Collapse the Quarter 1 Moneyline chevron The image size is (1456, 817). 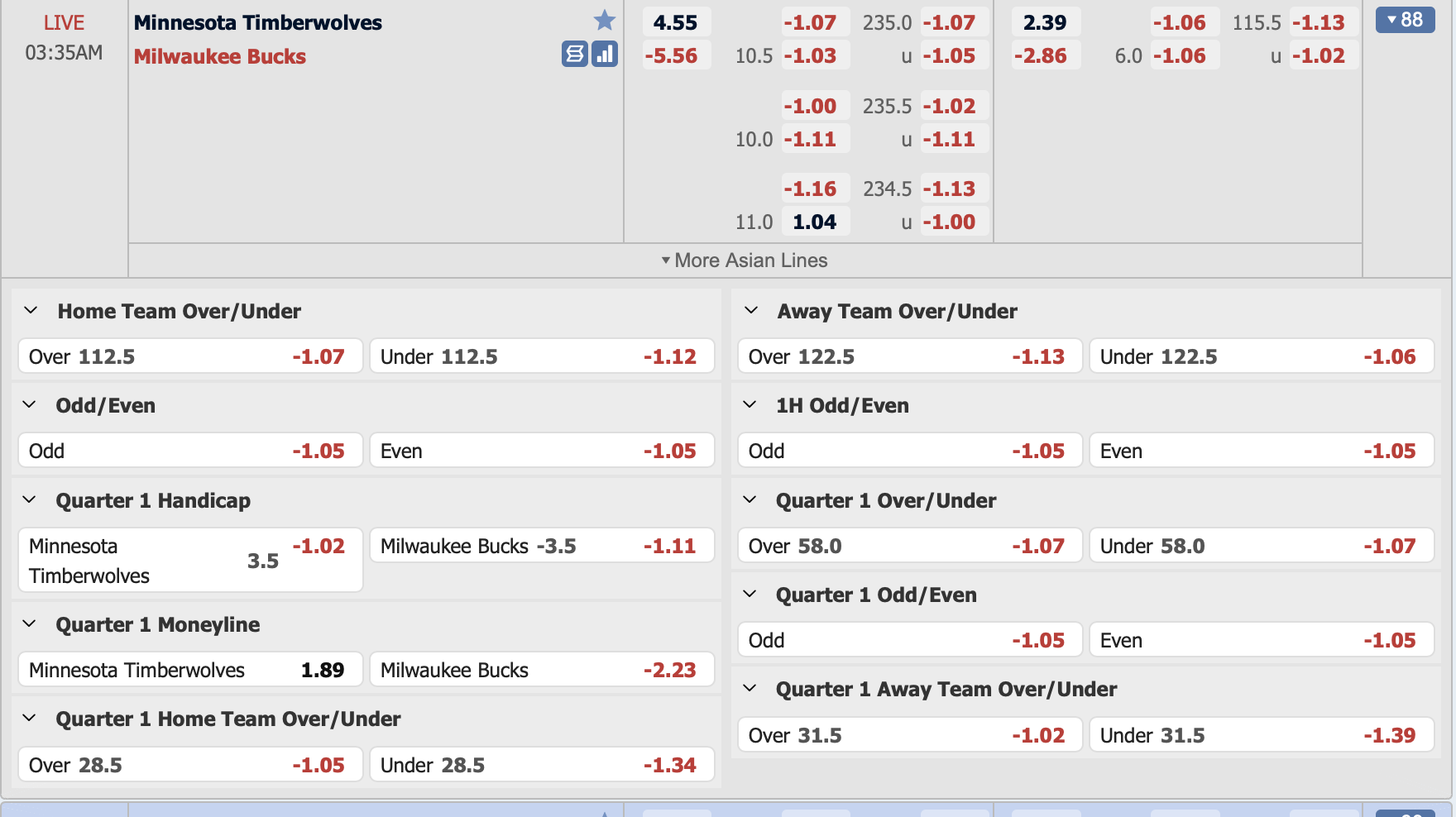pyautogui.click(x=30, y=624)
